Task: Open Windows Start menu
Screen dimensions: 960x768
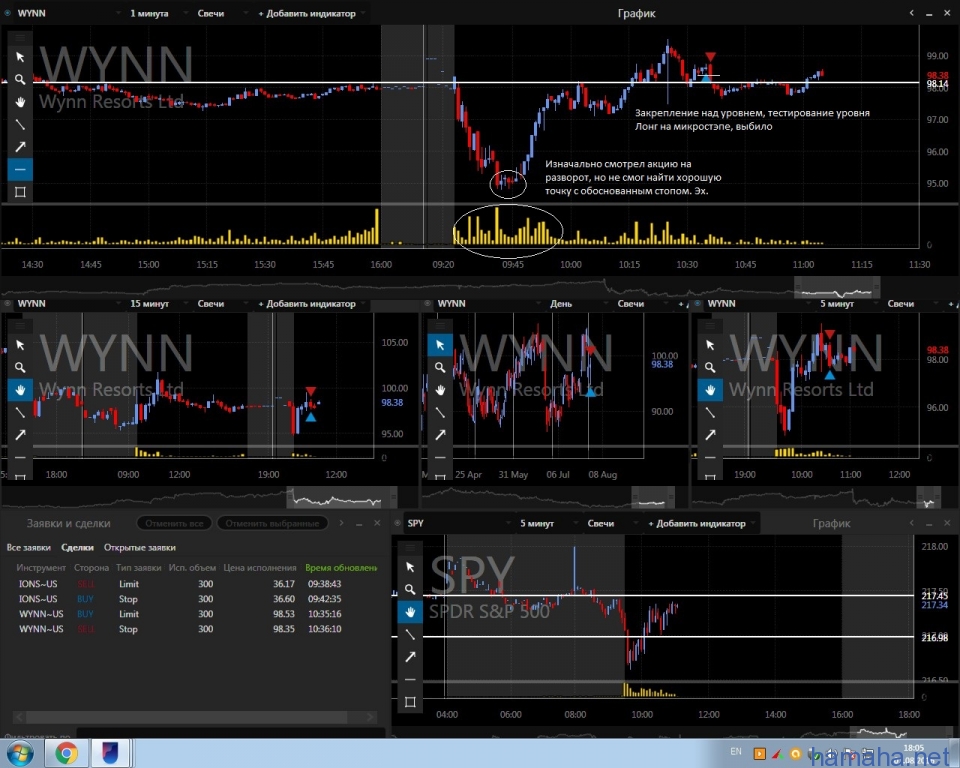Action: click(20, 753)
